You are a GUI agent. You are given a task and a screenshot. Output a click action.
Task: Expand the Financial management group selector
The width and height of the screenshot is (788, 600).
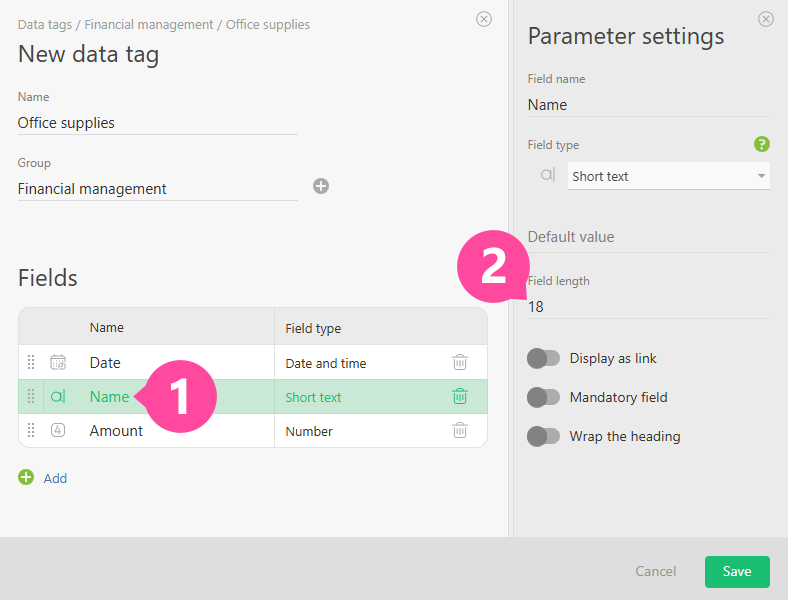pos(157,189)
